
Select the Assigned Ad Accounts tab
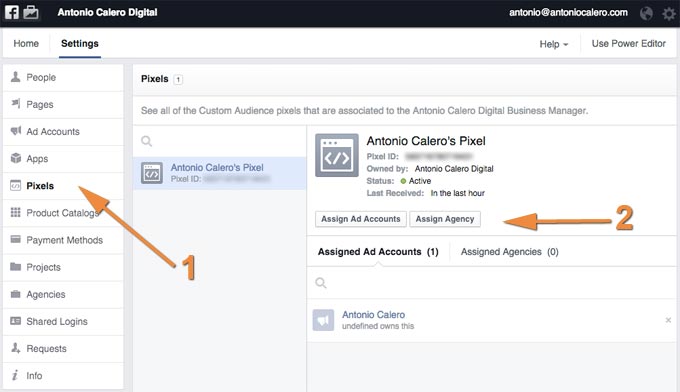point(378,252)
